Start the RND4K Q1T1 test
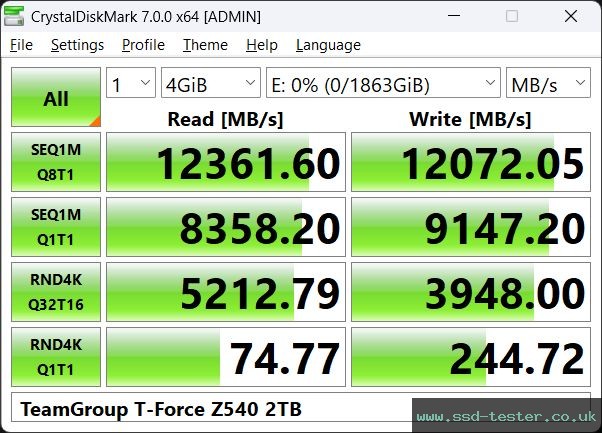Screen dimensions: 602x433 (56, 357)
